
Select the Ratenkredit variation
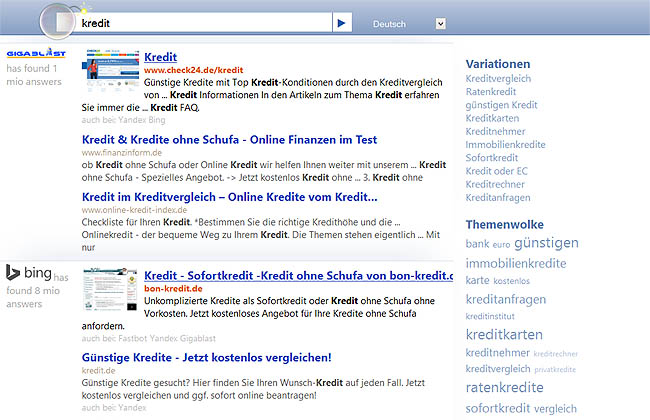[x=491, y=92]
